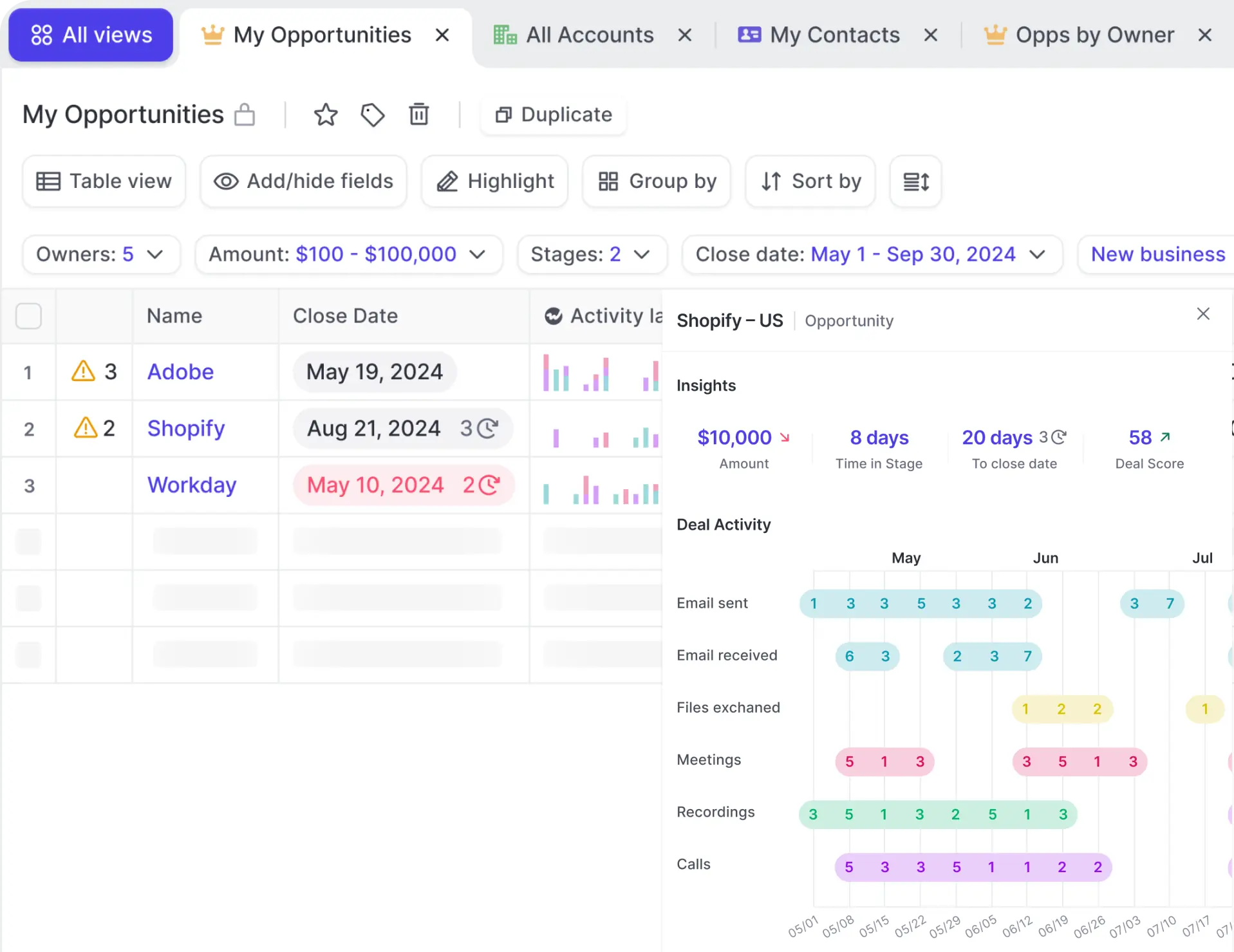Open the Table view selector
This screenshot has height=952, width=1234.
coord(103,181)
